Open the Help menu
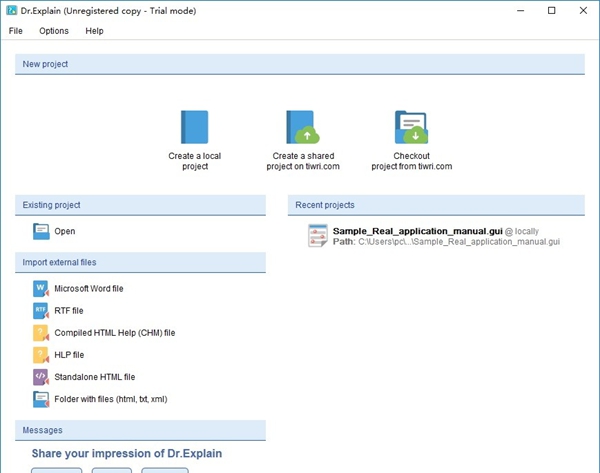Viewport: 600px width, 473px height. (94, 31)
